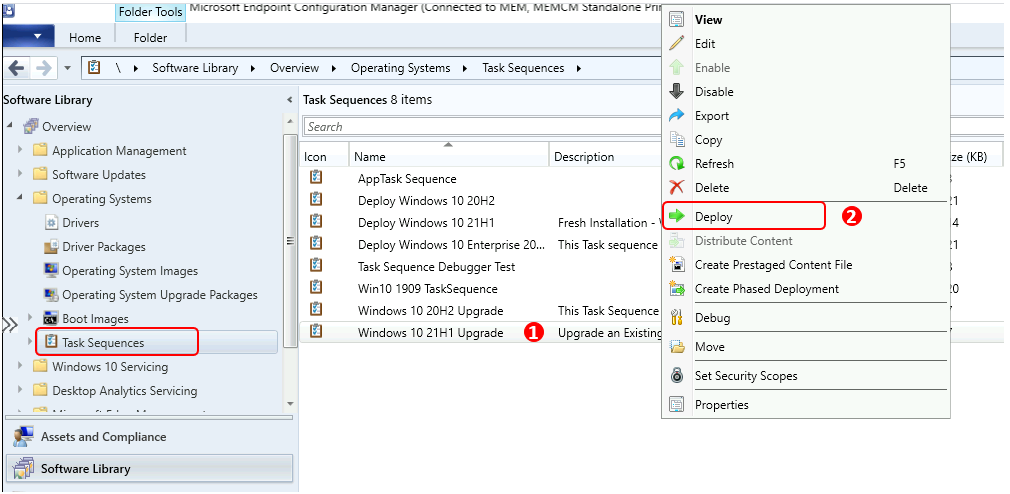The image size is (1010, 494).
Task: Click the green Deploy arrow icon
Action: [x=676, y=216]
